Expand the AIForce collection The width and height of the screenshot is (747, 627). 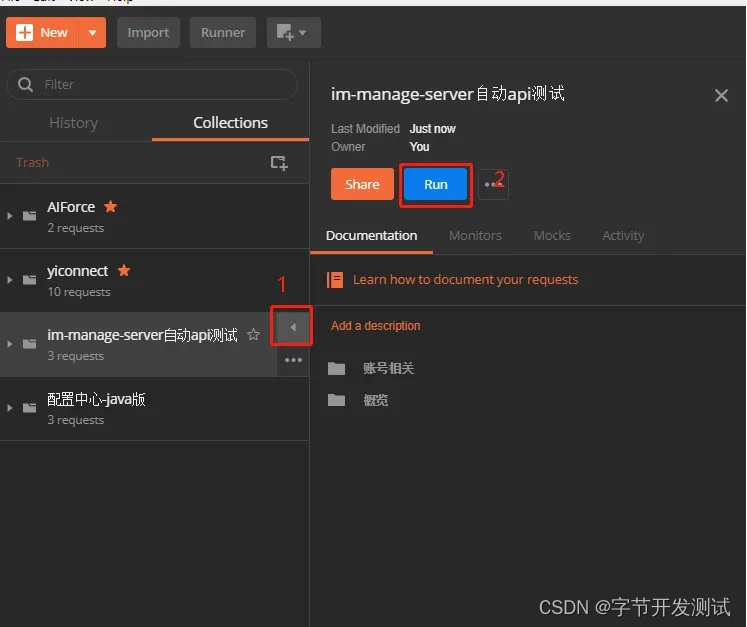point(10,216)
